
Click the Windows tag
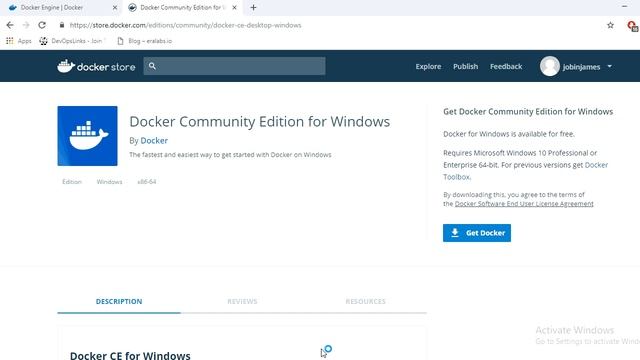point(109,182)
